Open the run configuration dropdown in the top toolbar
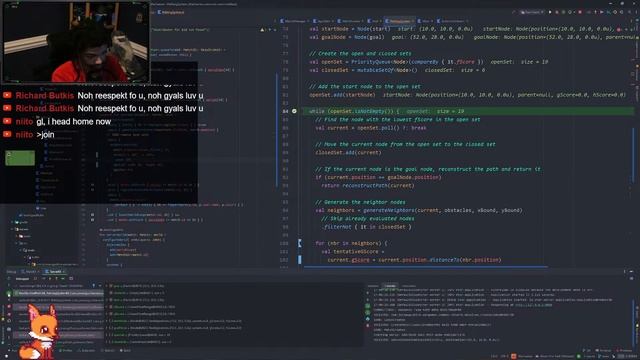The height and width of the screenshot is (360, 640). (532, 12)
